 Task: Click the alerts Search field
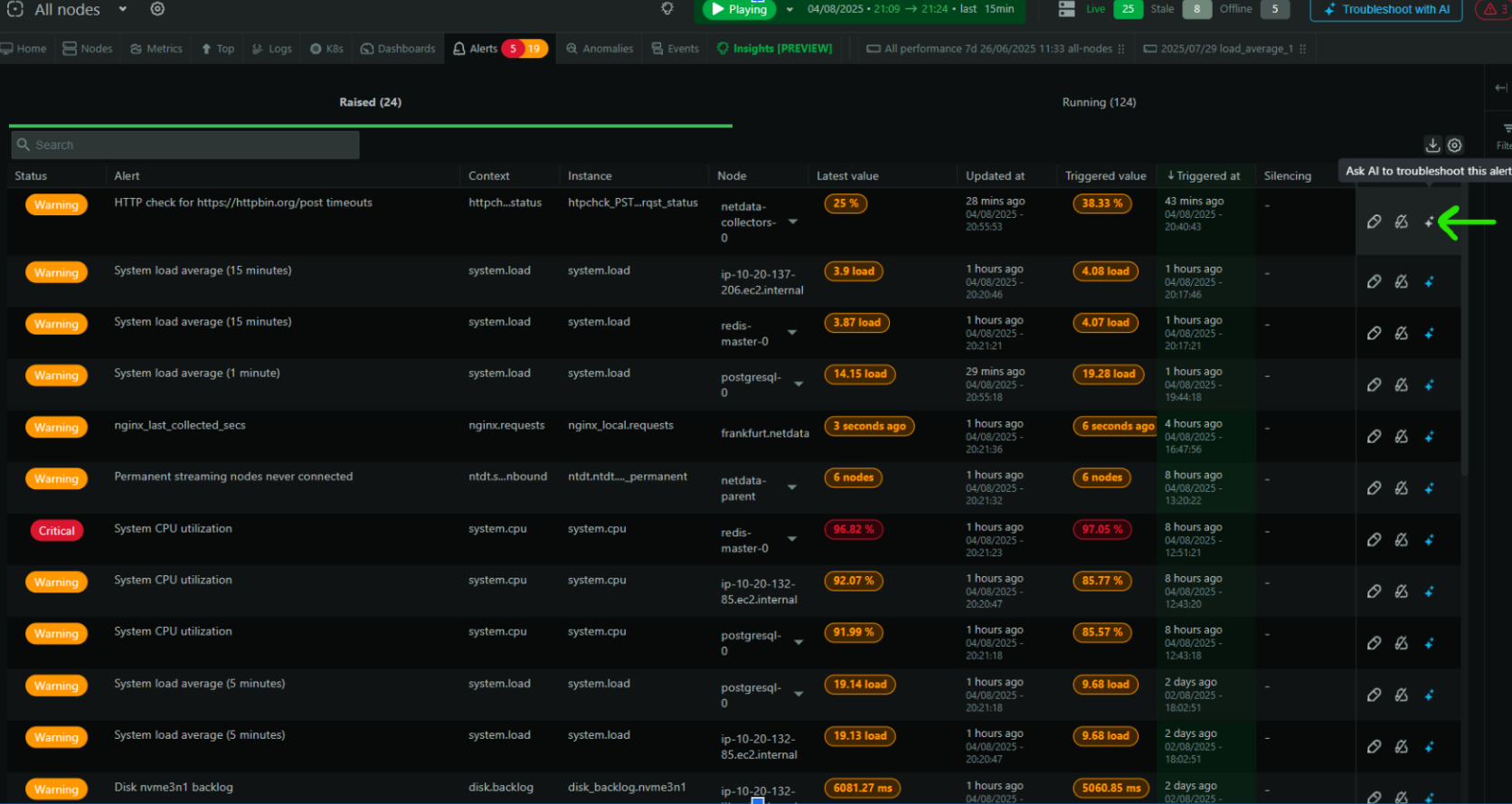coord(185,145)
